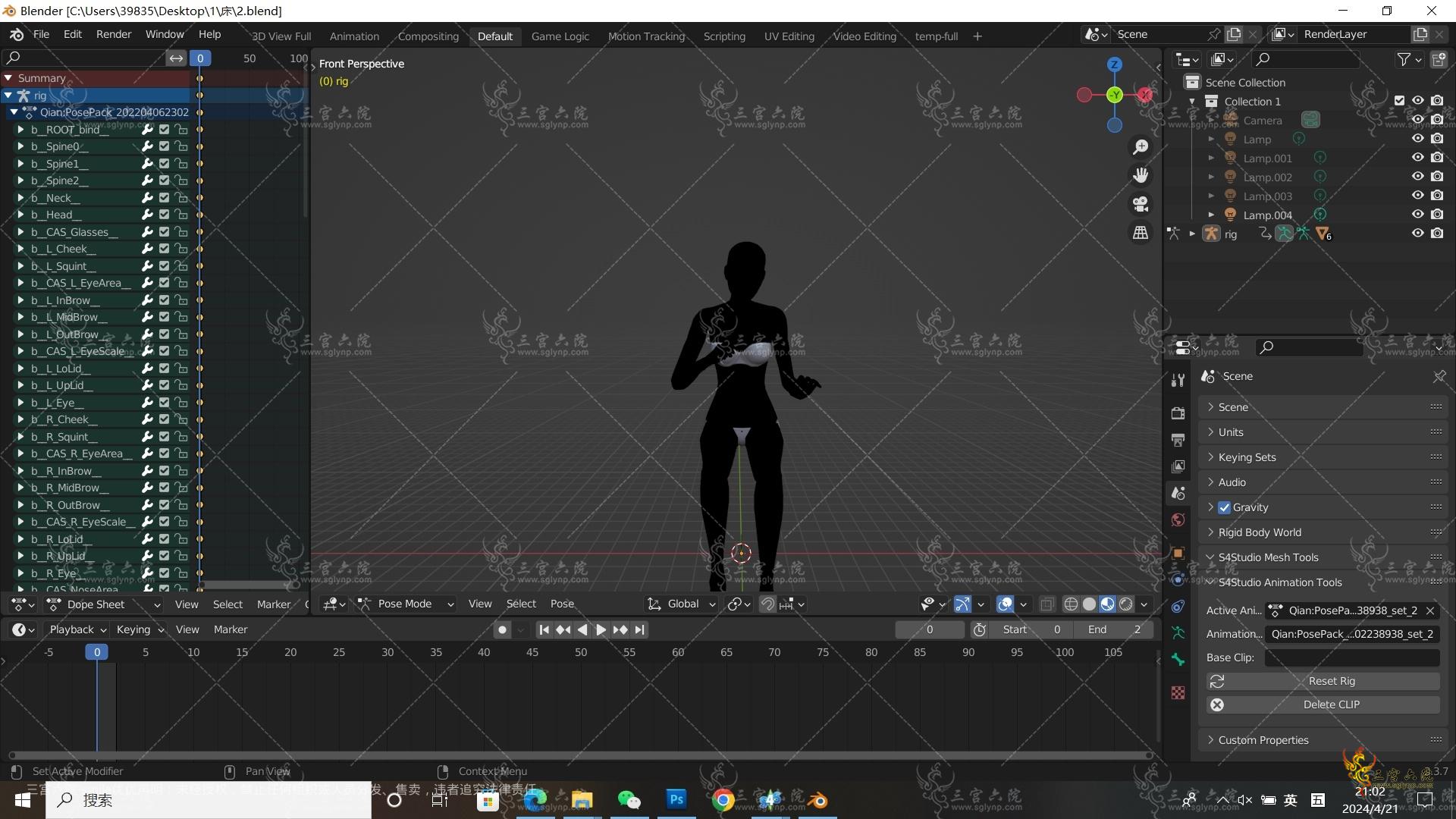Collapse the S4Studio Mesh Tools panel

(x=1323, y=557)
